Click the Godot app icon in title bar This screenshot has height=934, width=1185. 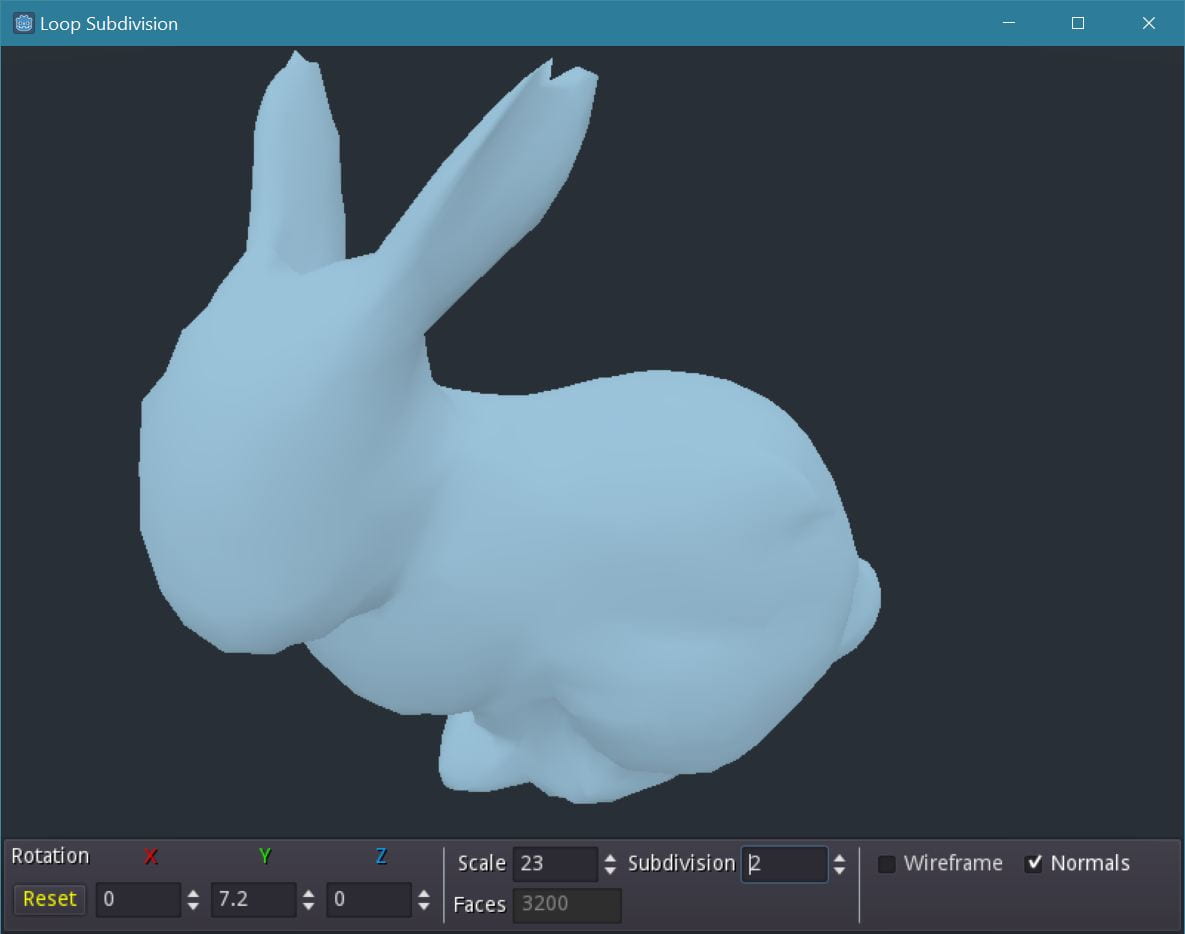point(23,23)
